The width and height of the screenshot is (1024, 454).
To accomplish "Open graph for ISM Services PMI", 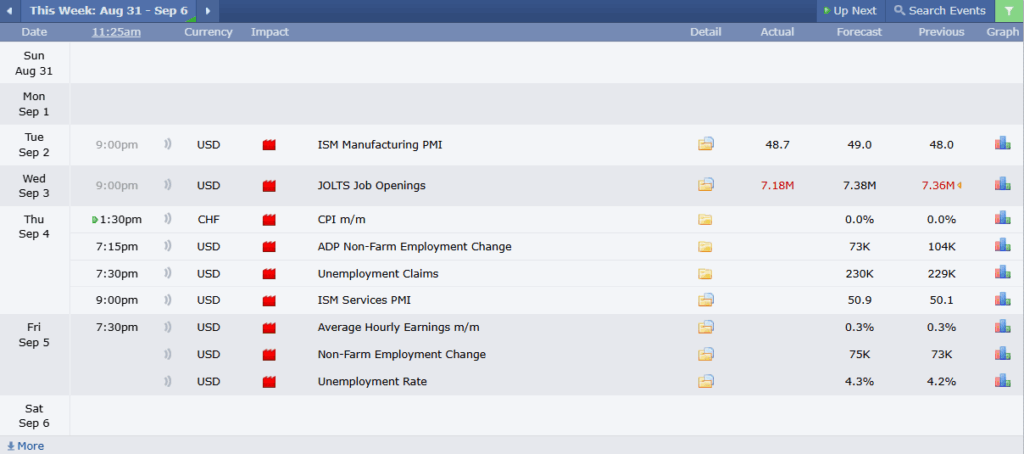I will (x=1002, y=300).
